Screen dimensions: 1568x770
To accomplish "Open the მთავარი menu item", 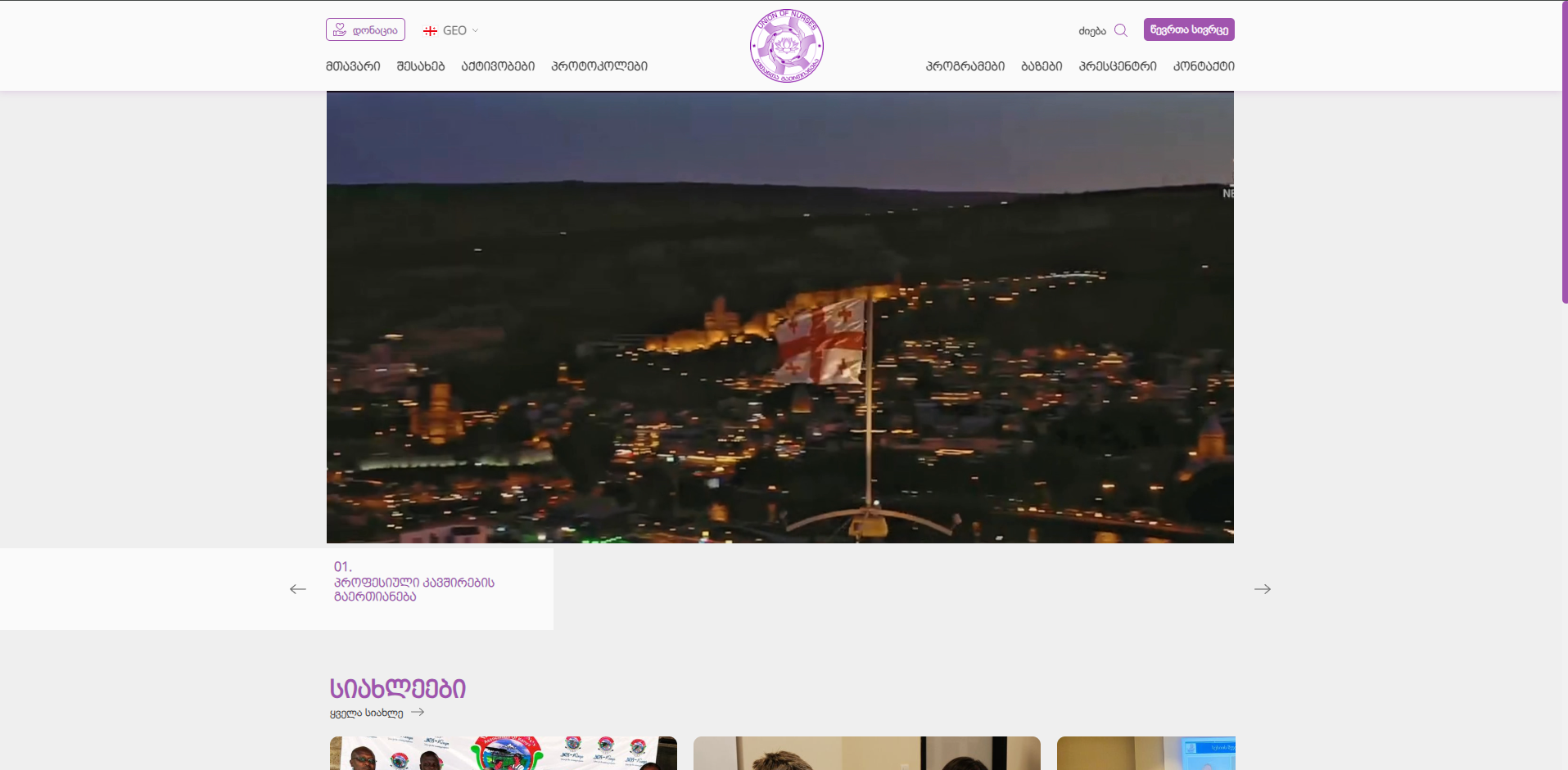I will 353,66.
